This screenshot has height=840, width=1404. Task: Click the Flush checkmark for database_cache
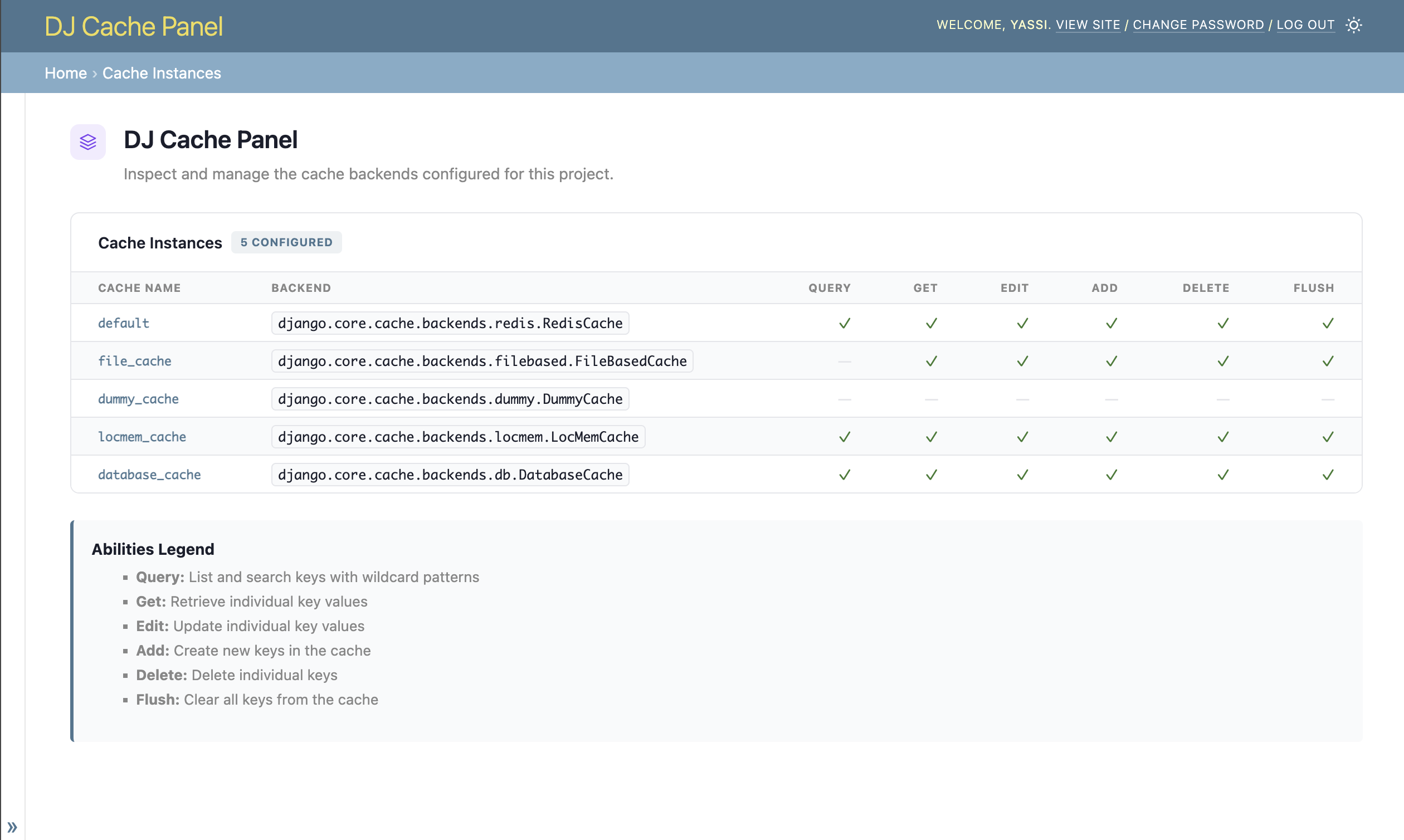click(1328, 475)
